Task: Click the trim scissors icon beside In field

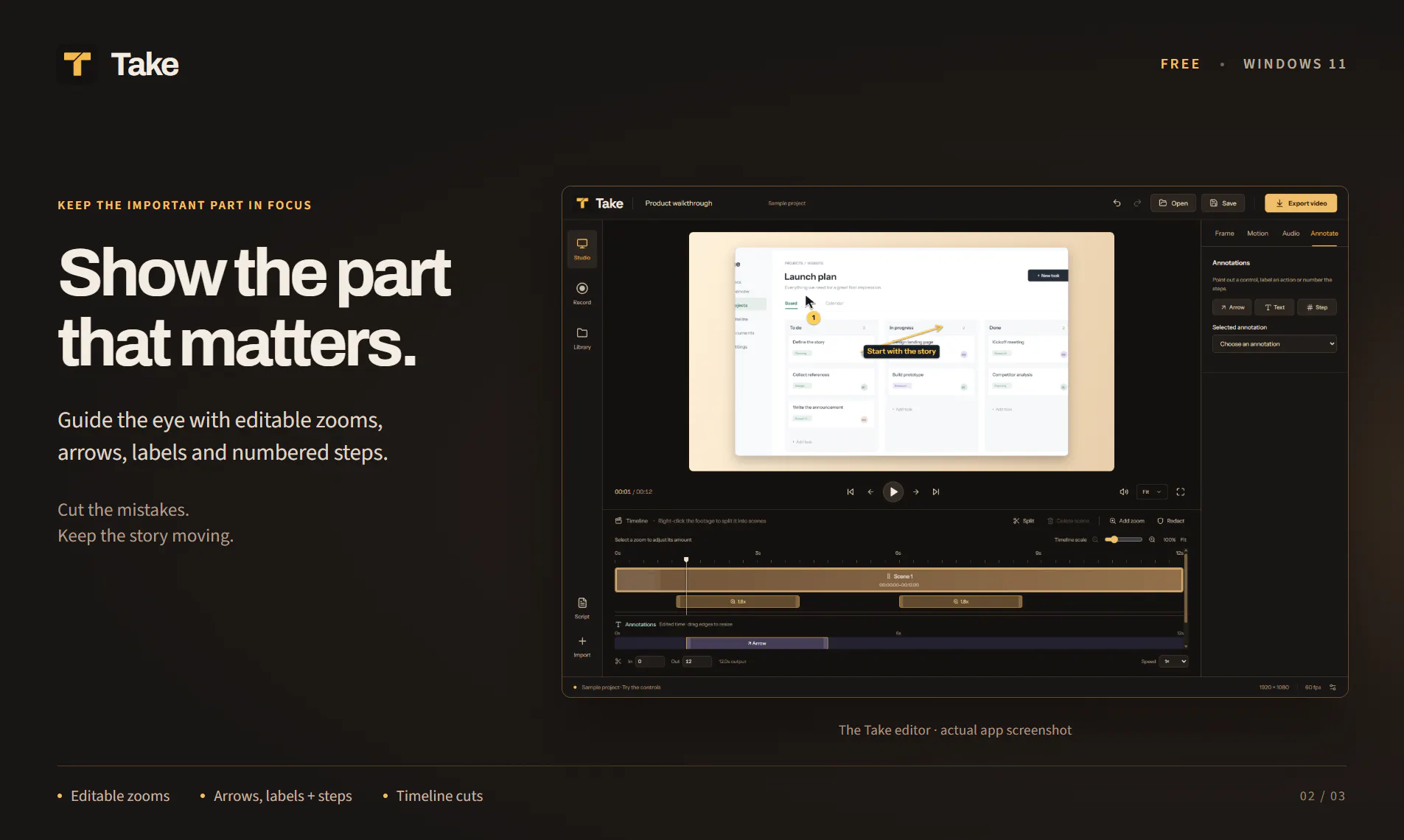Action: tap(618, 661)
